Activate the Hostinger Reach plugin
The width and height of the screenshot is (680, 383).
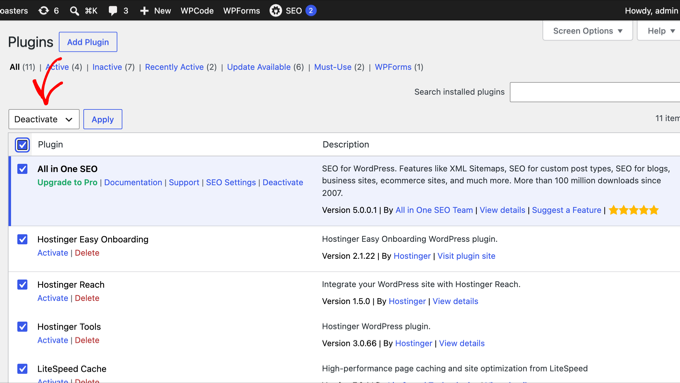(52, 298)
